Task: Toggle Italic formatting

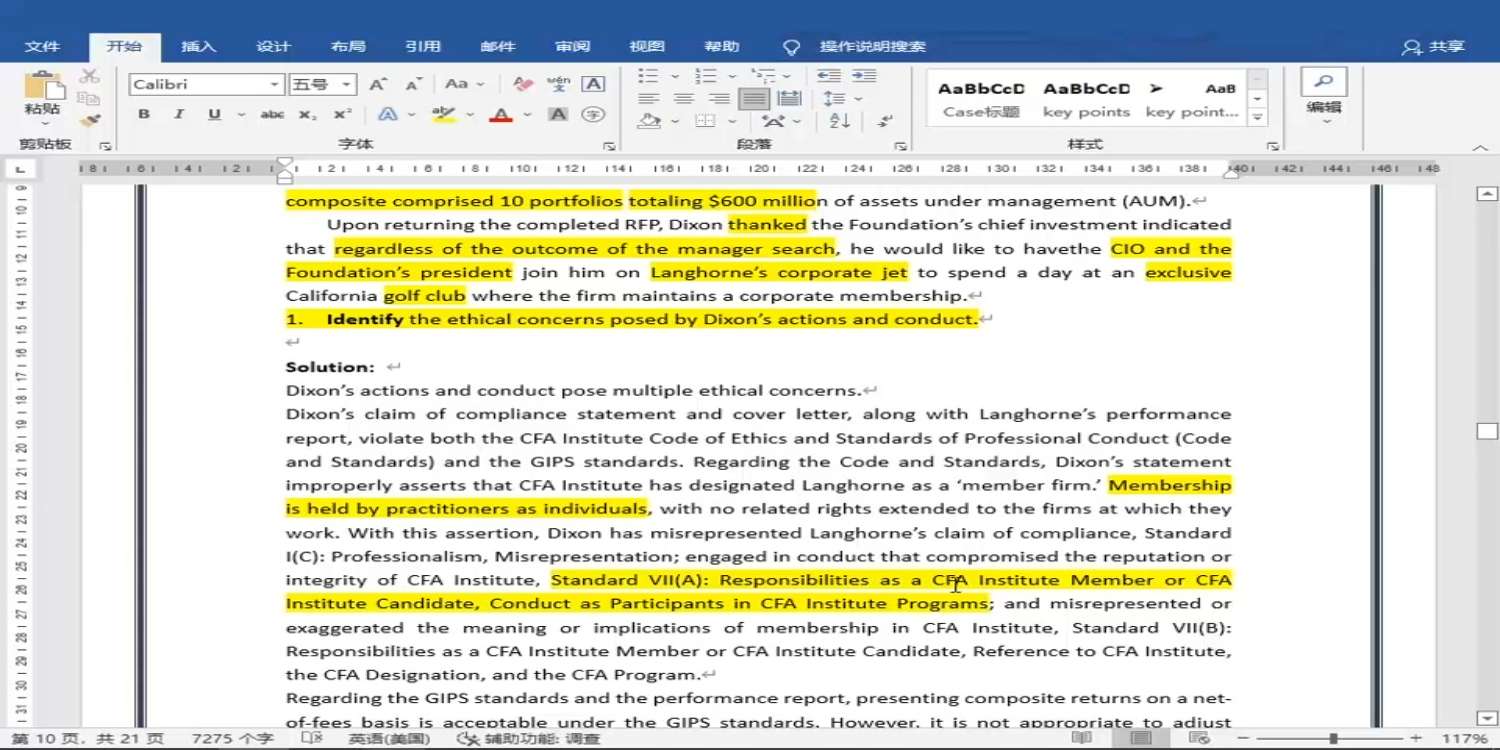Action: pos(179,115)
